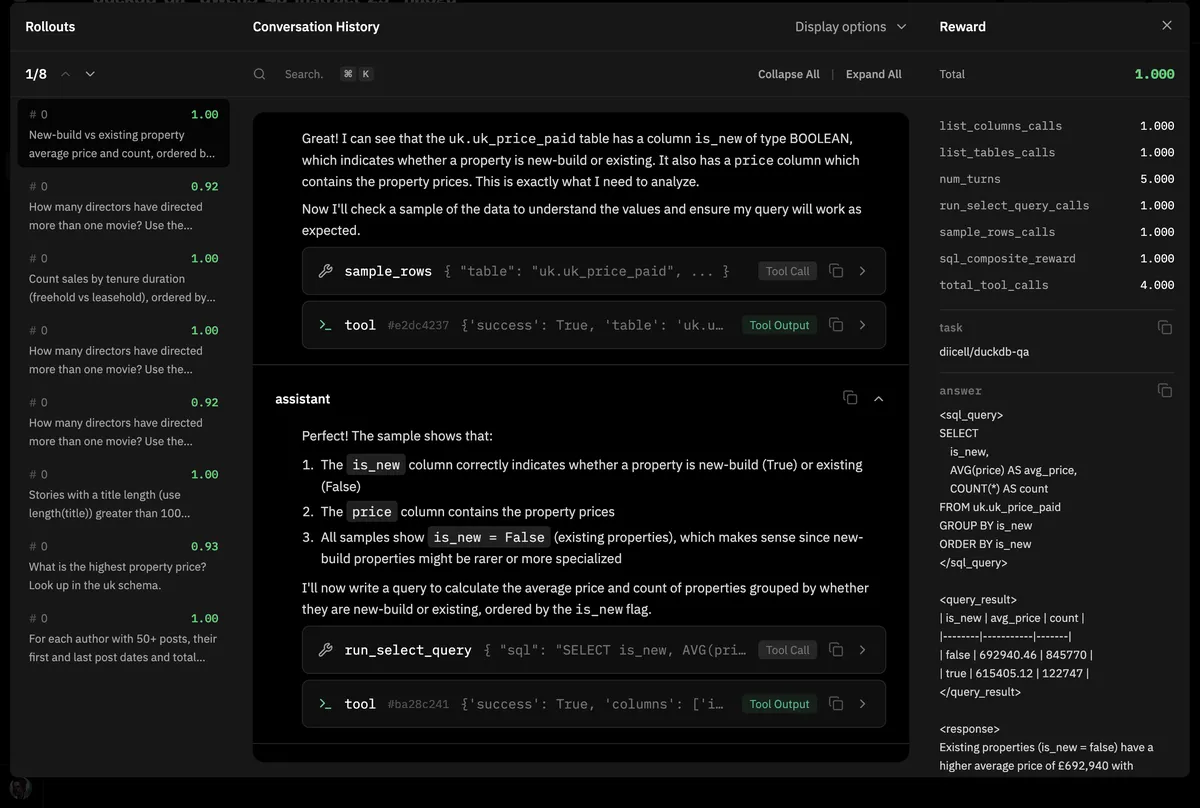Copy the run_select_query tool call

[x=837, y=650]
